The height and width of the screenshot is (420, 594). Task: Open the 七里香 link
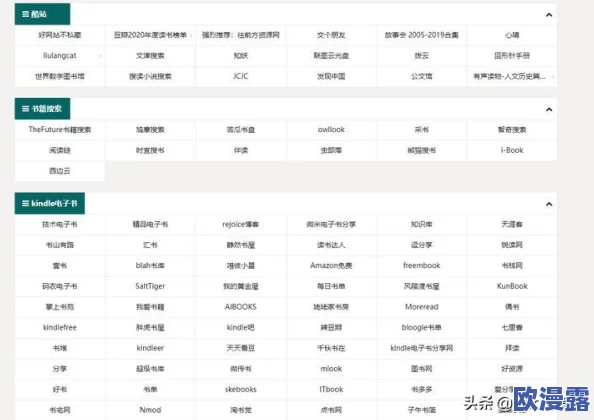tap(512, 327)
